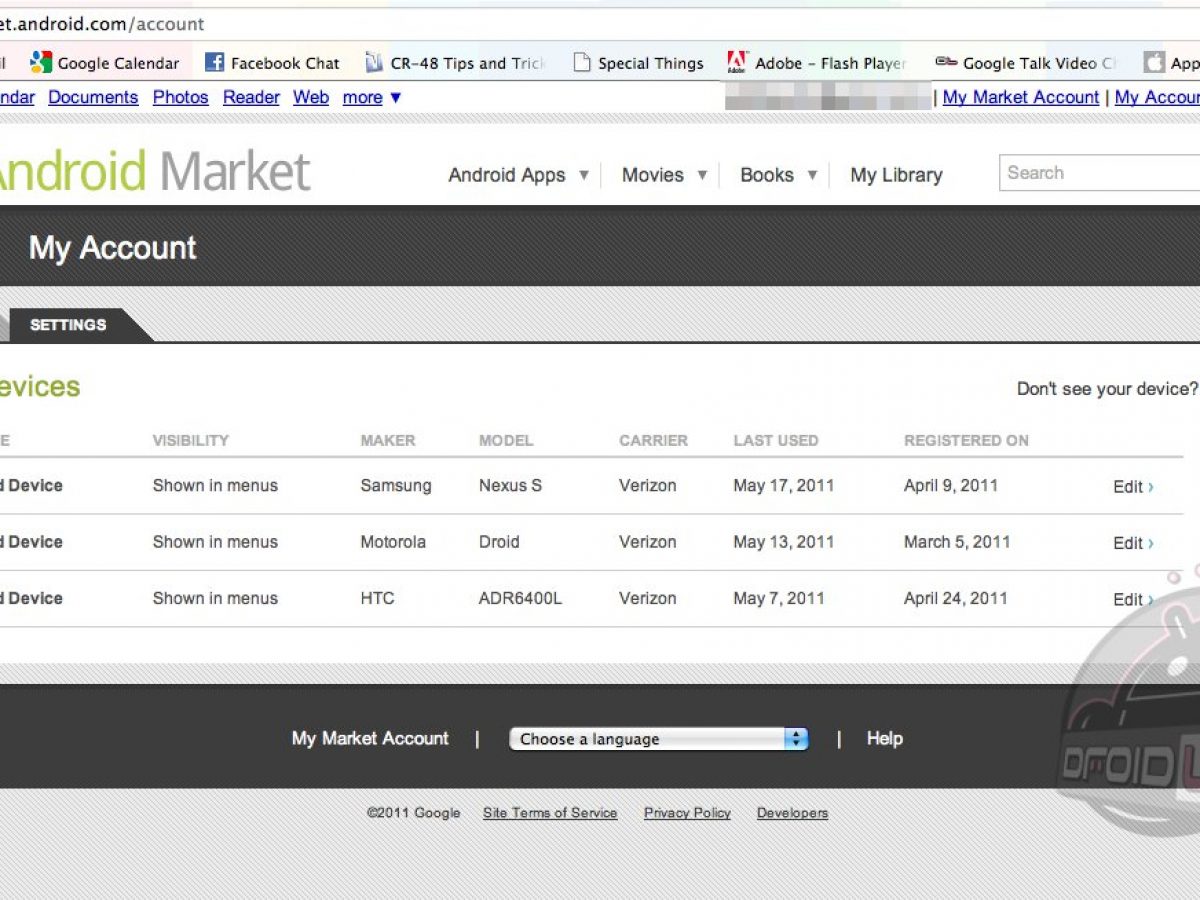
Task: Click the Android Market search field
Action: 1100,173
